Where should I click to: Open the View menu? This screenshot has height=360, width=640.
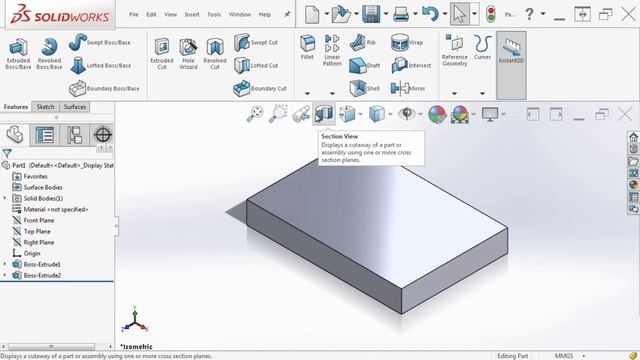point(171,14)
